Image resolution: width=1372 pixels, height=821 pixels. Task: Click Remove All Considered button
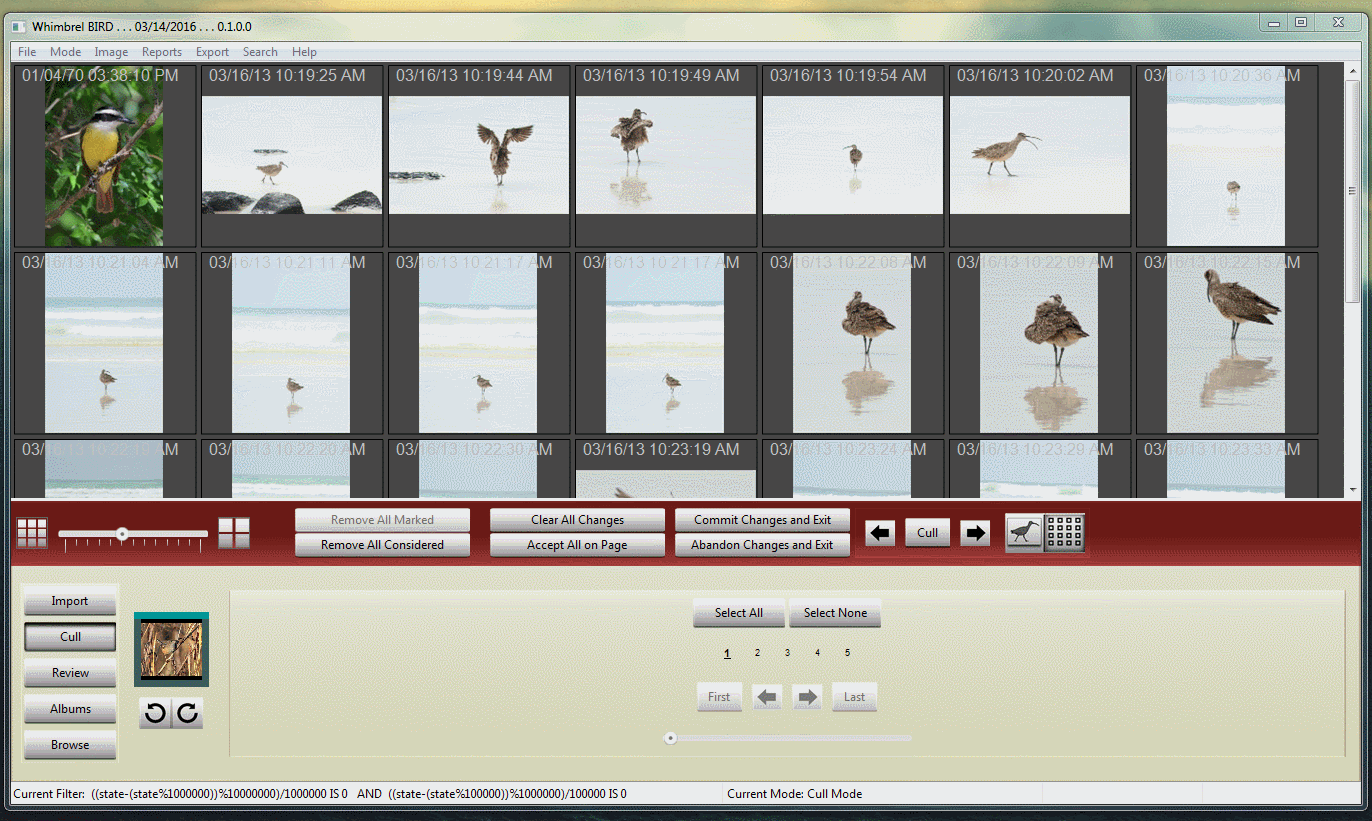point(382,545)
